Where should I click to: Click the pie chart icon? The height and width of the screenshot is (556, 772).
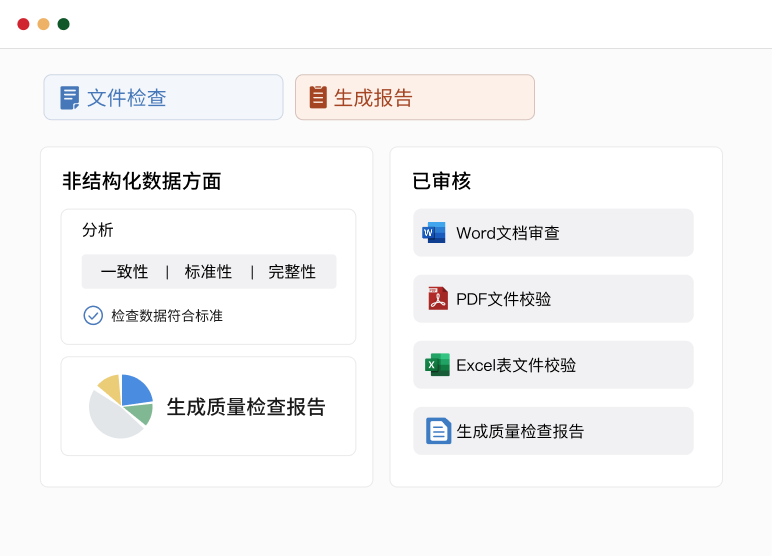click(121, 406)
